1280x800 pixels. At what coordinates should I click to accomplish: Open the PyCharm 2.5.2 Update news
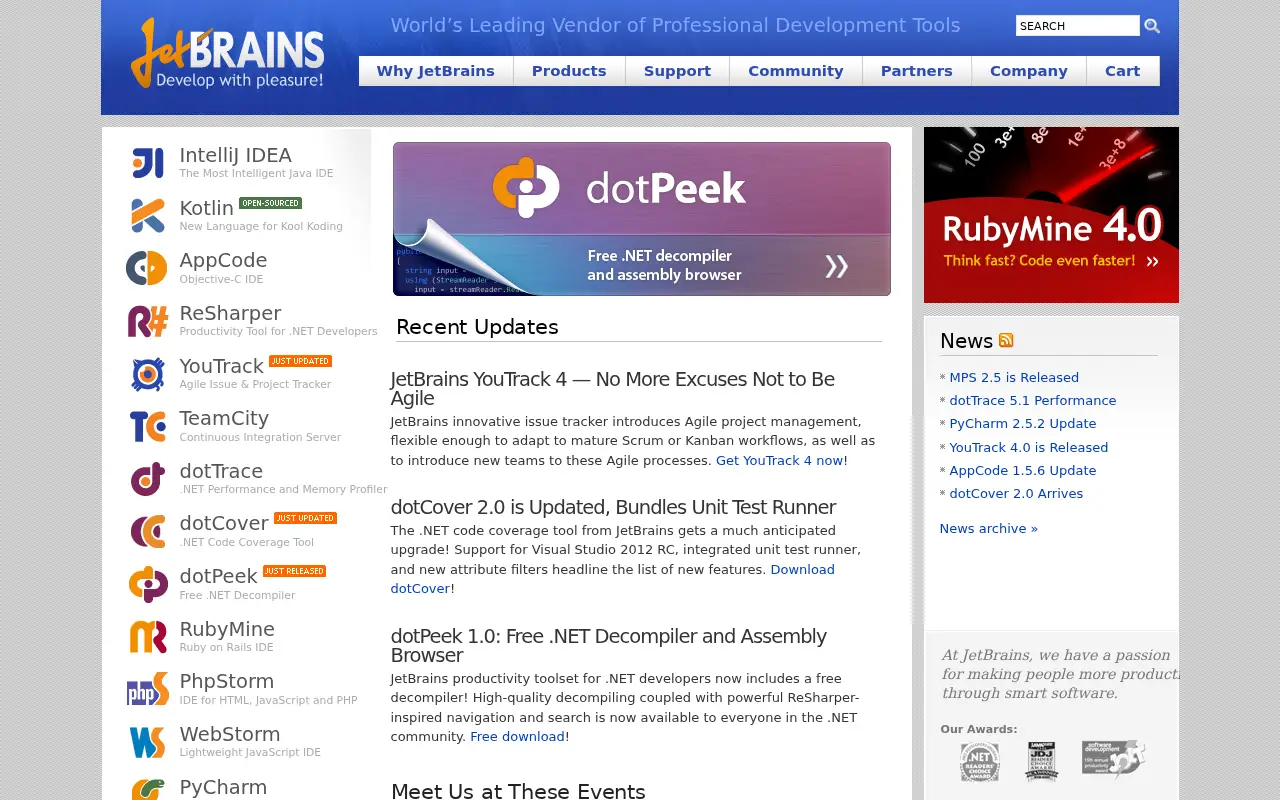(x=1023, y=424)
